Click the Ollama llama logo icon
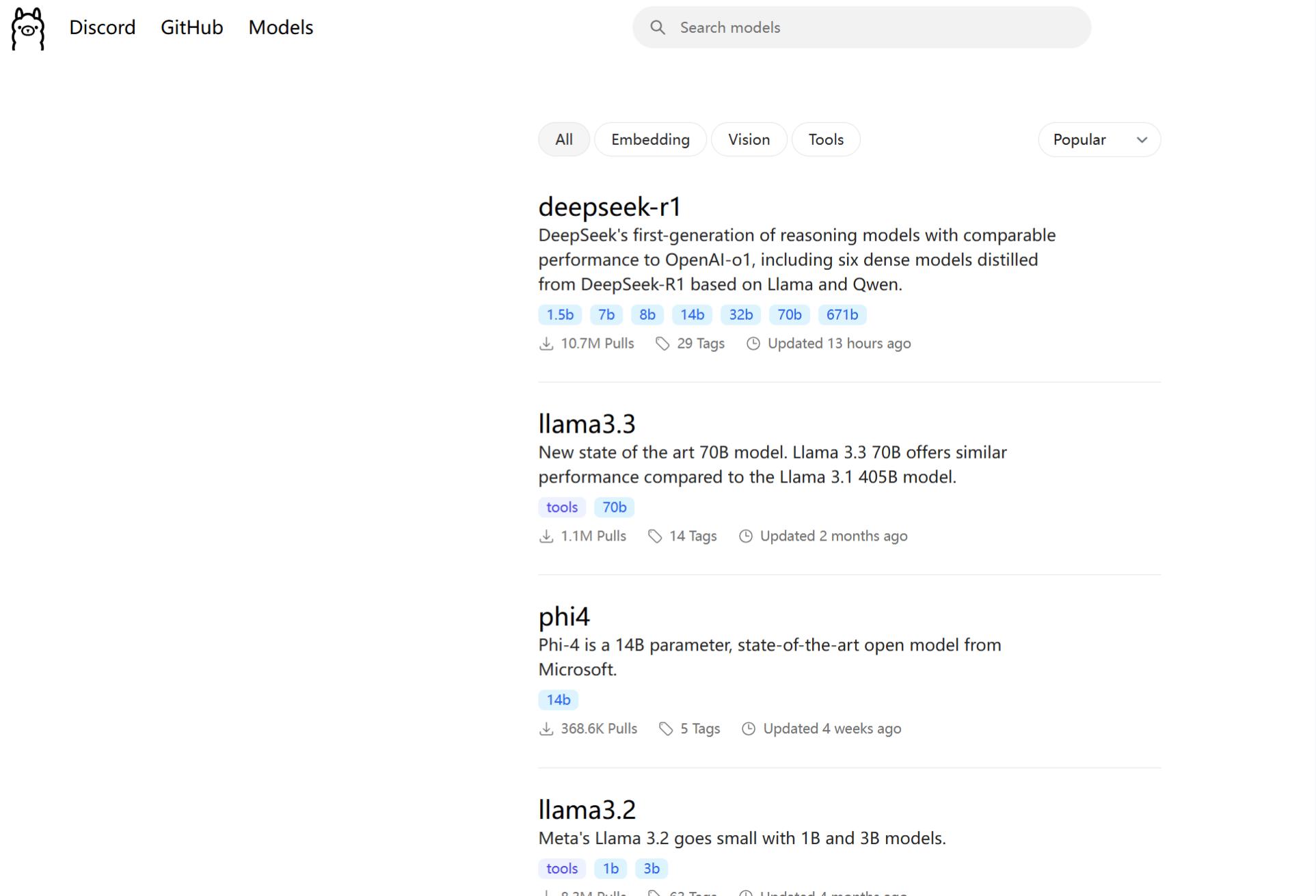 pyautogui.click(x=28, y=28)
